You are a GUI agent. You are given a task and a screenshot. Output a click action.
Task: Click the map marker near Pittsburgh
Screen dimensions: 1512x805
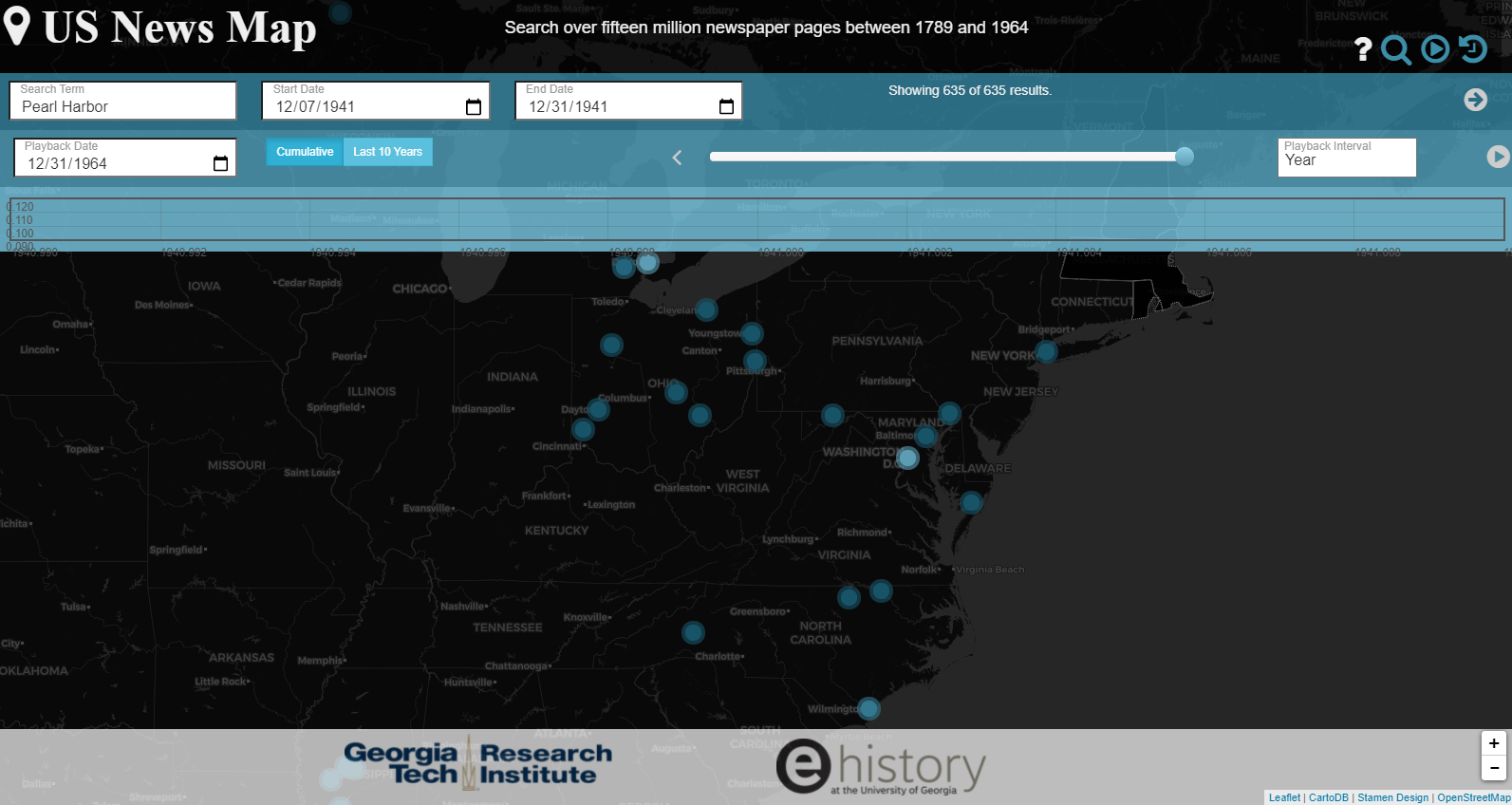click(755, 361)
